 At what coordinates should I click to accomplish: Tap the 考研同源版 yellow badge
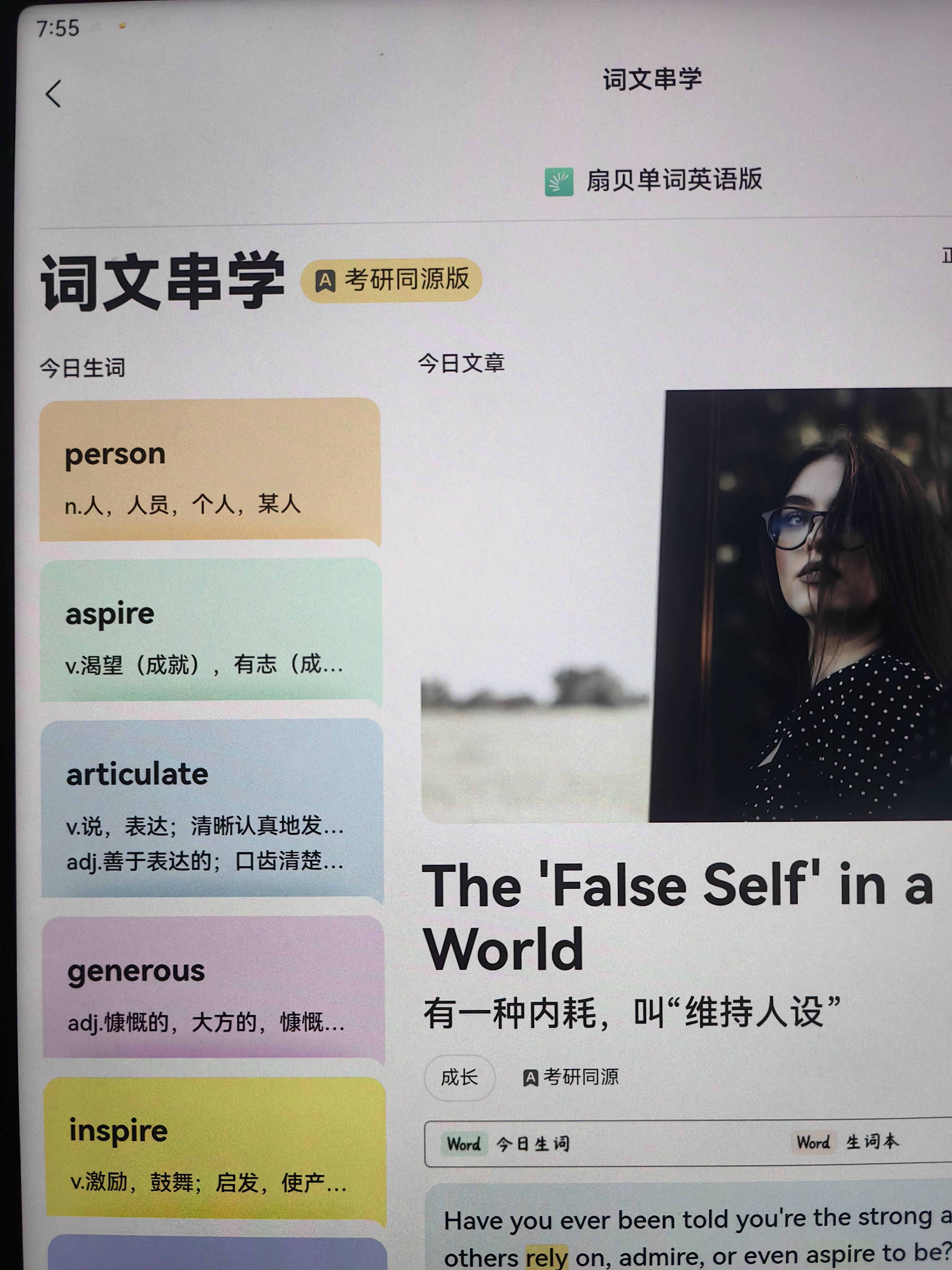click(x=391, y=280)
